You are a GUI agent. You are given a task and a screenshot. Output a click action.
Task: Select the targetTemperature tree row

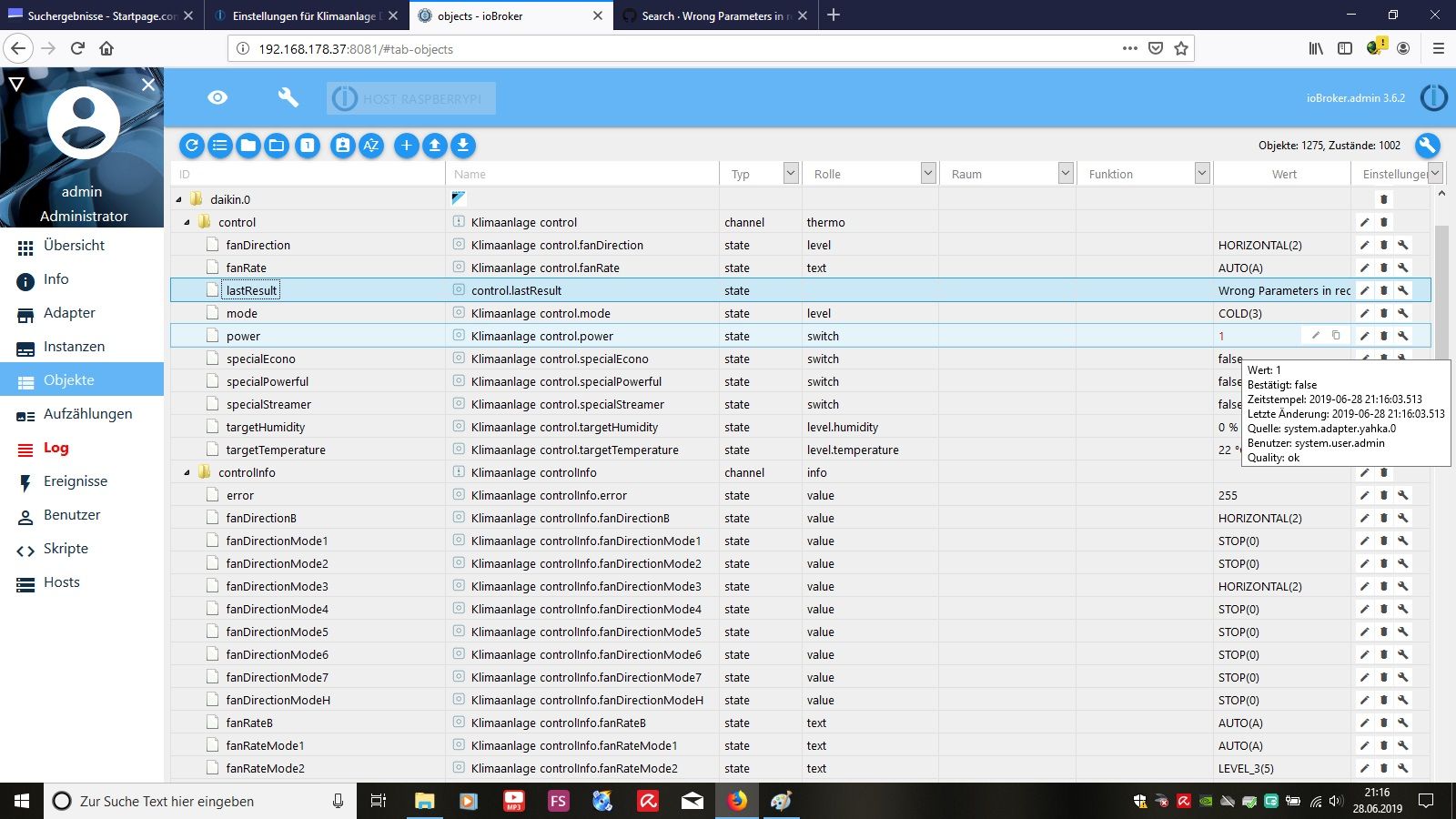(801, 450)
